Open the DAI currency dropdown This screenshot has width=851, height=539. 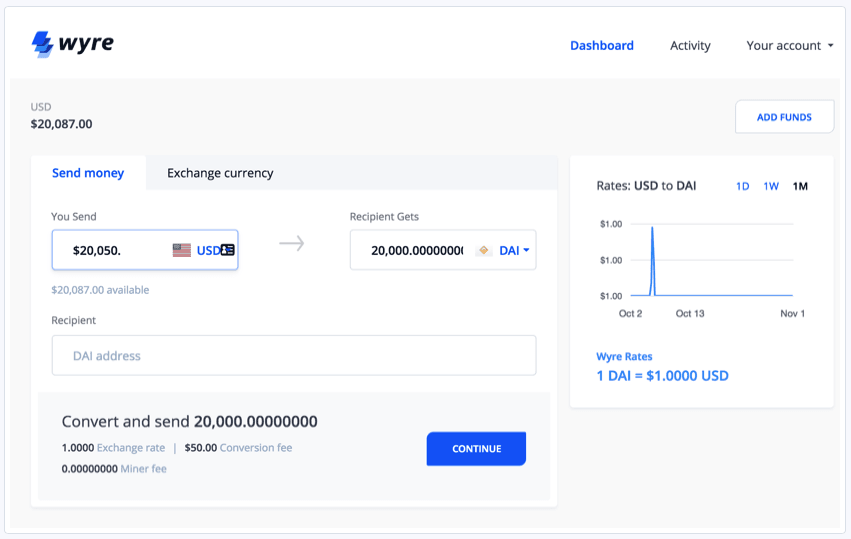[x=513, y=250]
